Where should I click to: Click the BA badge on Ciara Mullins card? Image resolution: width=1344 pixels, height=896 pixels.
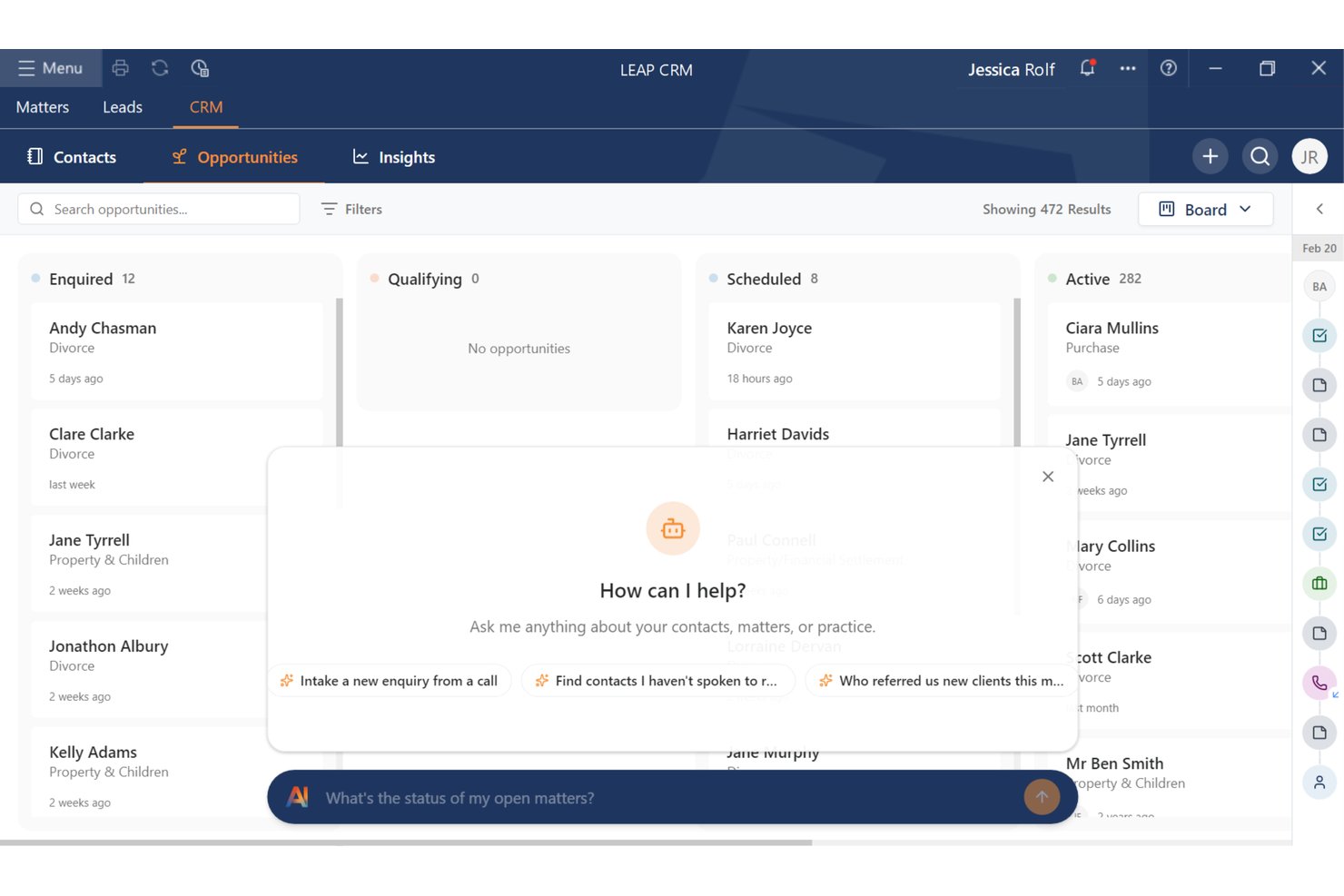(x=1077, y=381)
